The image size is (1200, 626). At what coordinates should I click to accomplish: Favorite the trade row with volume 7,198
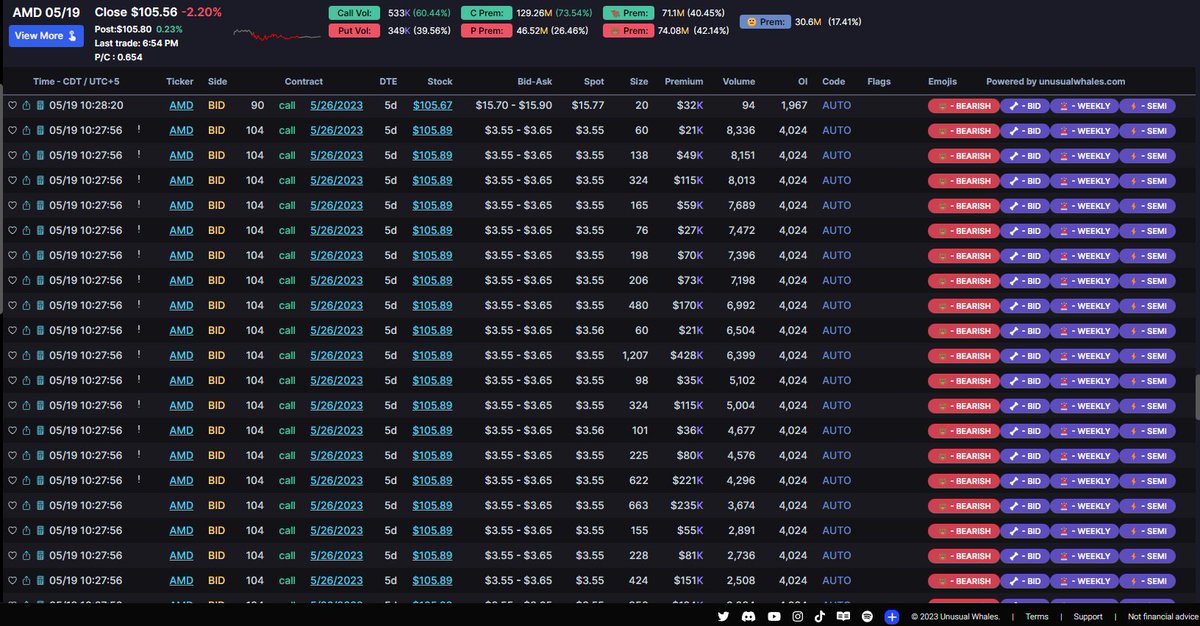tap(13, 280)
